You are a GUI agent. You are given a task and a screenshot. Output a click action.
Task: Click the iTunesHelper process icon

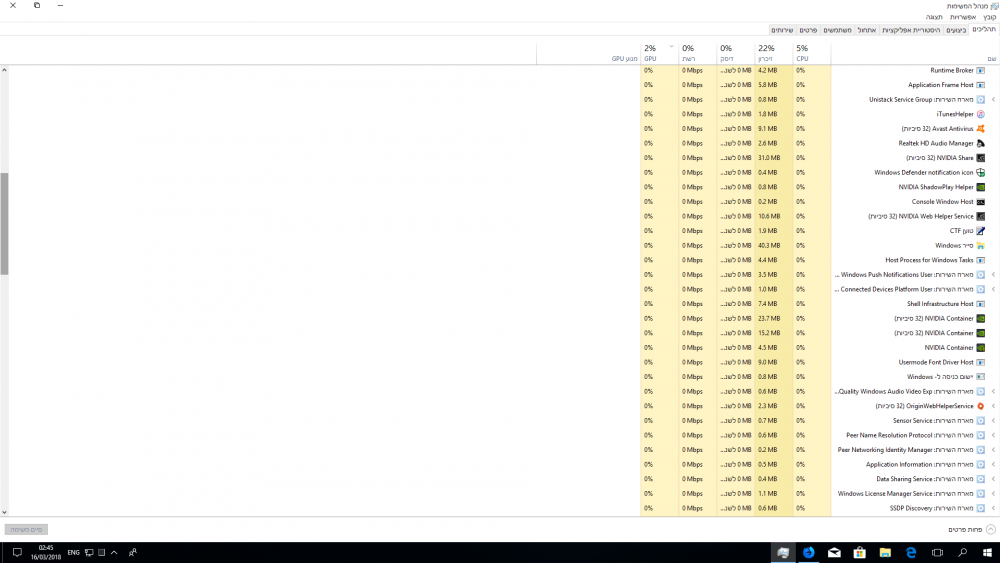pos(981,114)
